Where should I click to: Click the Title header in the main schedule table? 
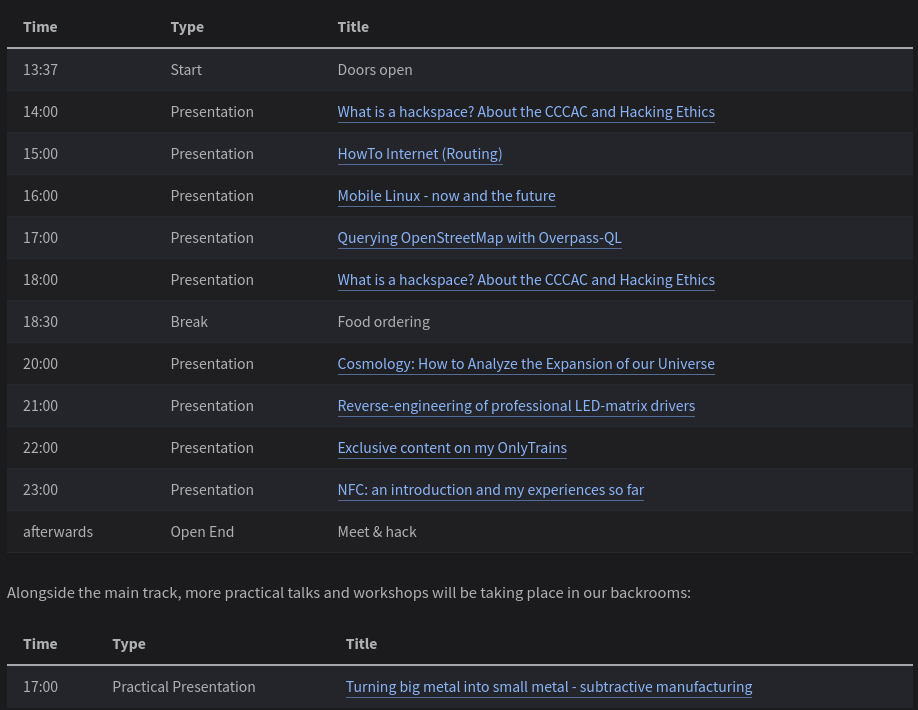[x=353, y=27]
